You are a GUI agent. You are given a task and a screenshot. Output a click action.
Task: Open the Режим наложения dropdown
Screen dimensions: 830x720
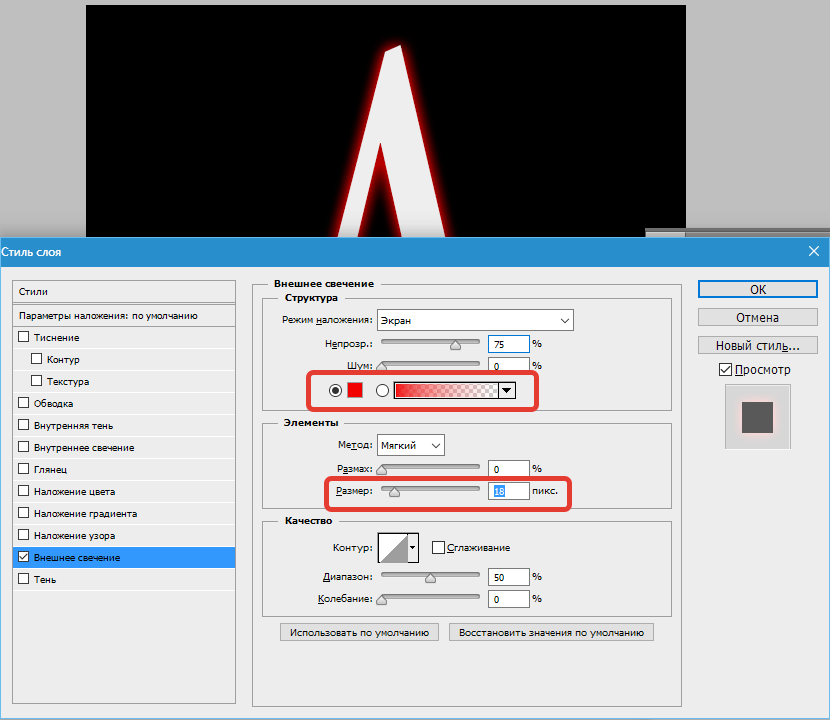[x=475, y=321]
